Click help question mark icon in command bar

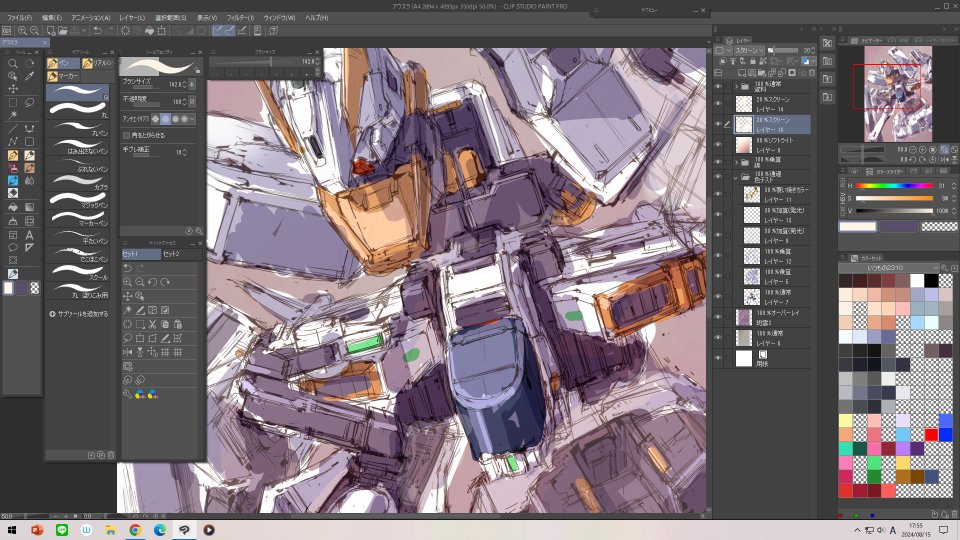click(x=273, y=30)
